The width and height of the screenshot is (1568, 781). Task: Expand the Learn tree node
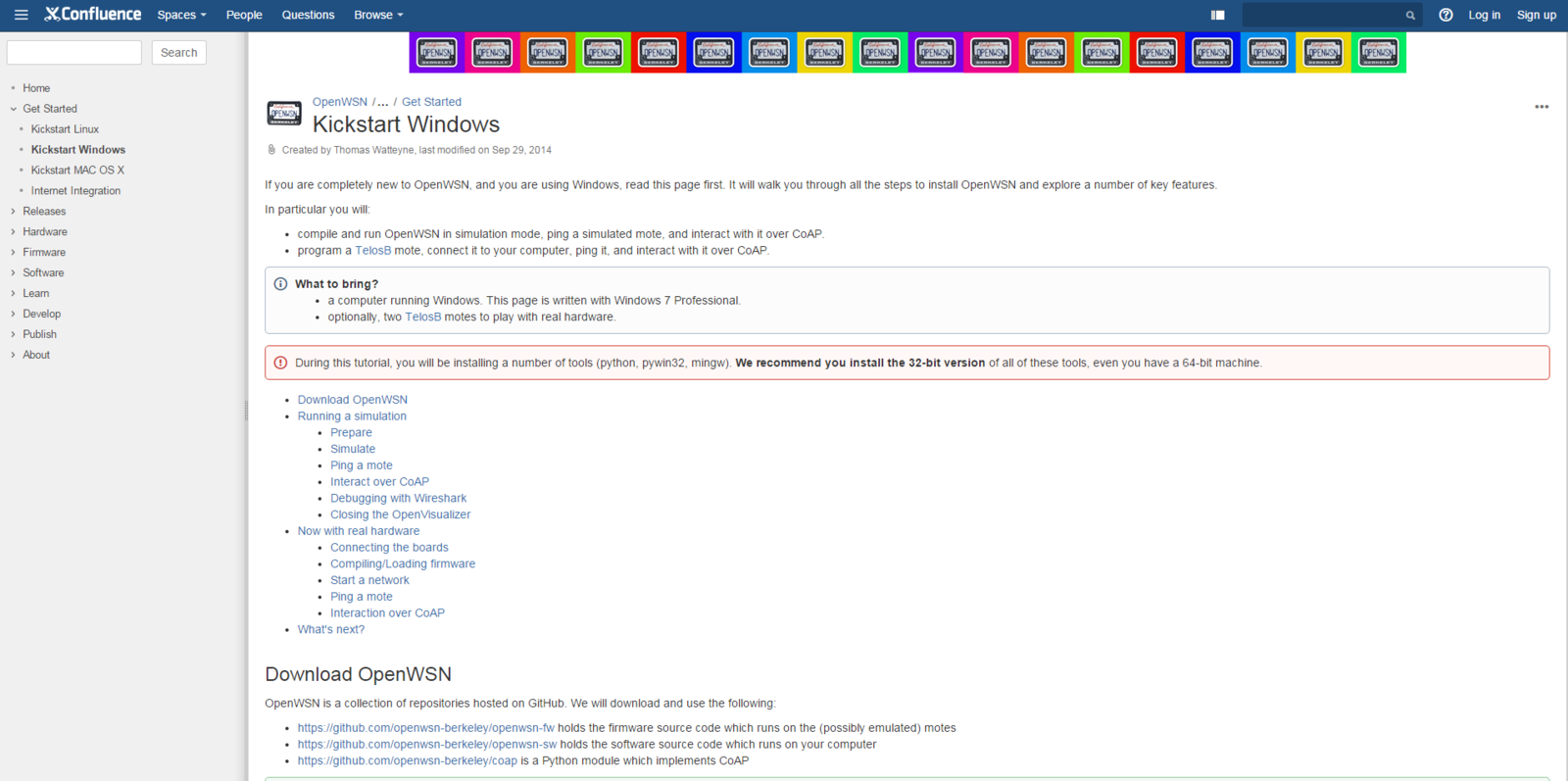[x=14, y=294]
